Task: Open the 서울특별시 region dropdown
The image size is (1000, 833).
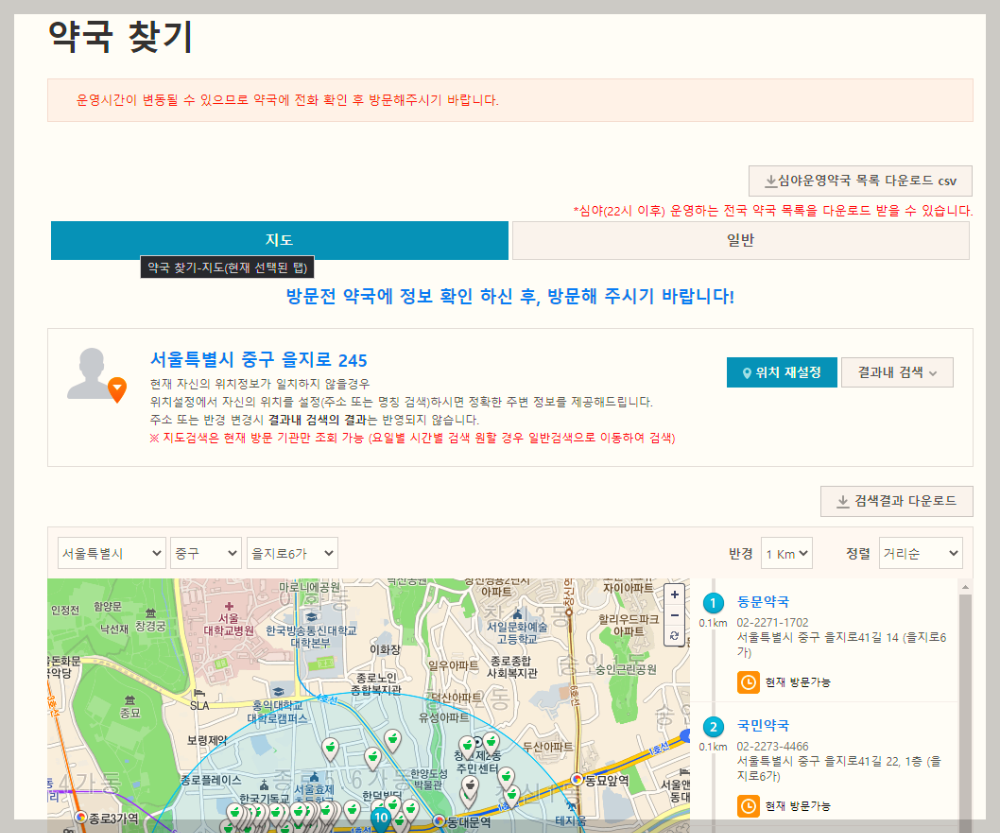Action: coord(111,552)
